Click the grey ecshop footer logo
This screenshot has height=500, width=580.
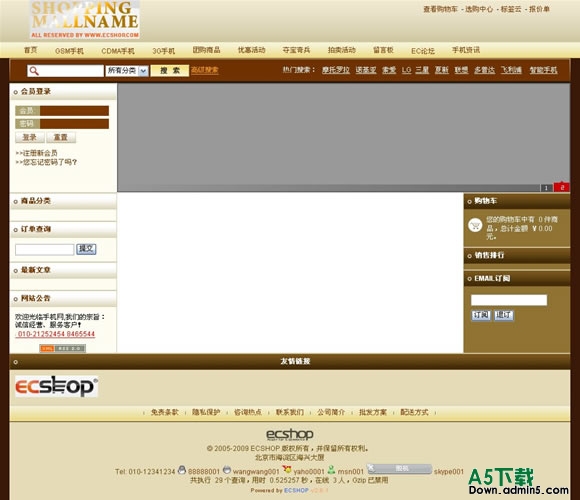(x=290, y=434)
